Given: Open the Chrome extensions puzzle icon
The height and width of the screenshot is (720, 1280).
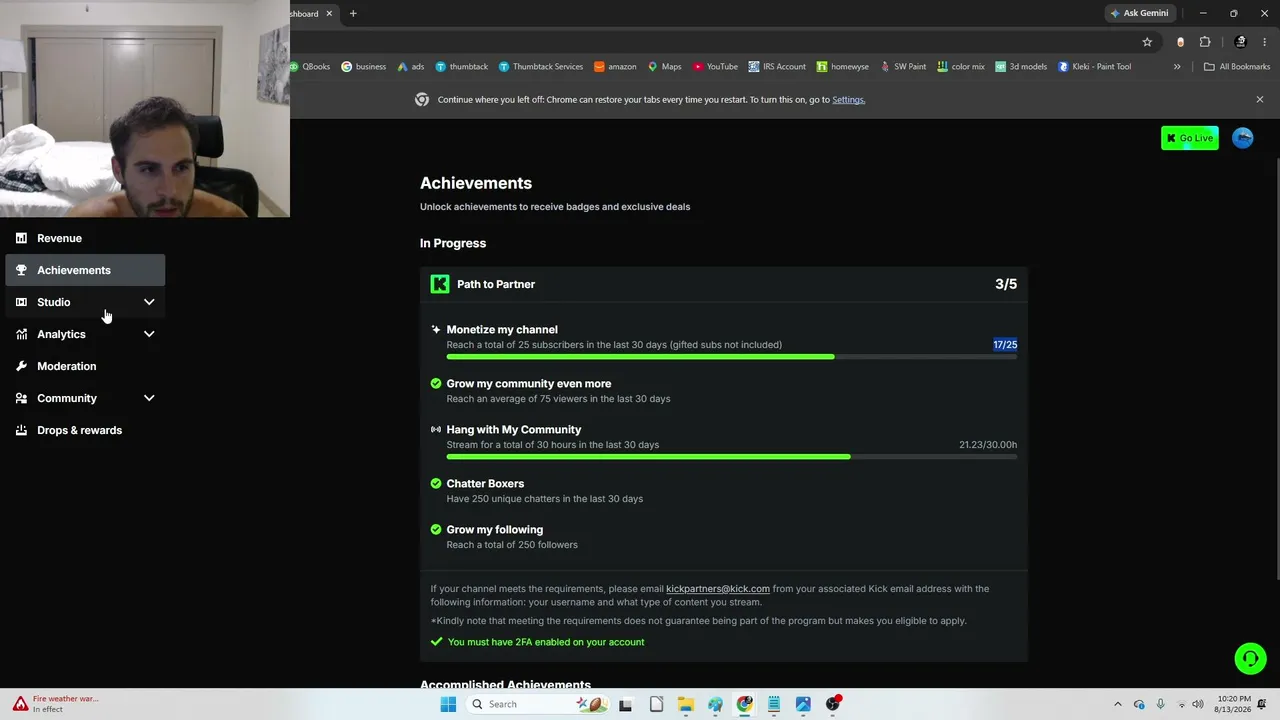Looking at the screenshot, I should 1205,42.
